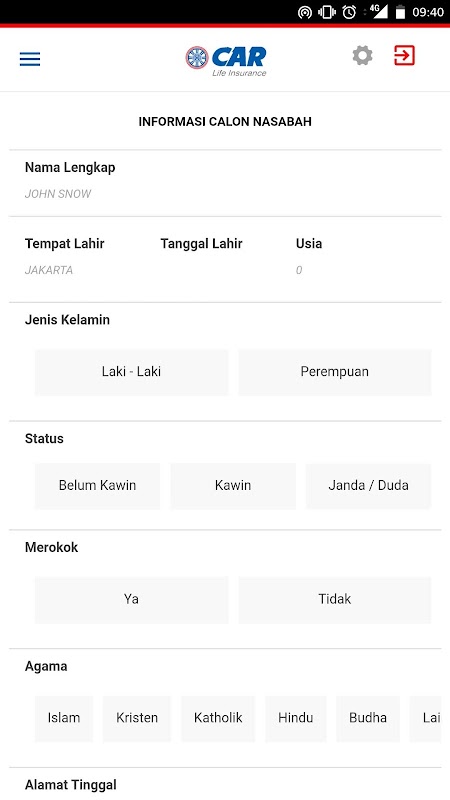Tap the hotspot status bar icon
Screen dimensions: 450x800
coord(305,12)
